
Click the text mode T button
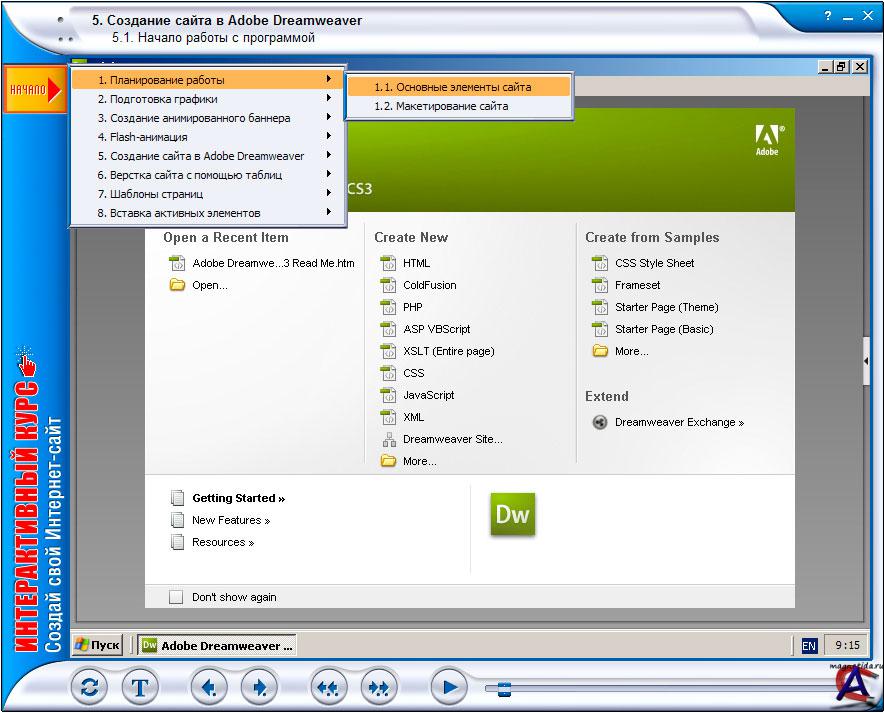140,687
